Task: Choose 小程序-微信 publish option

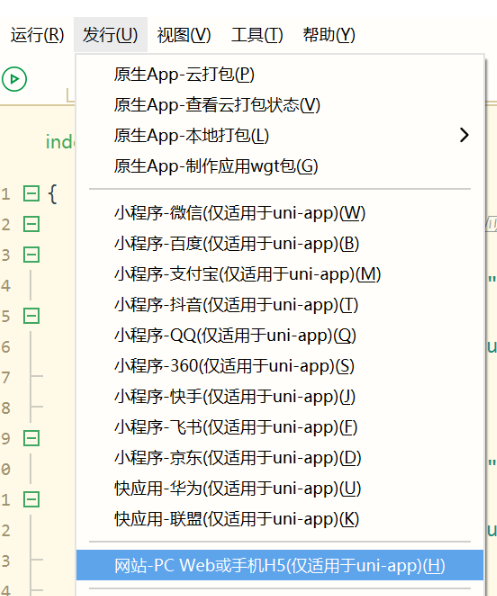Action: click(x=280, y=213)
